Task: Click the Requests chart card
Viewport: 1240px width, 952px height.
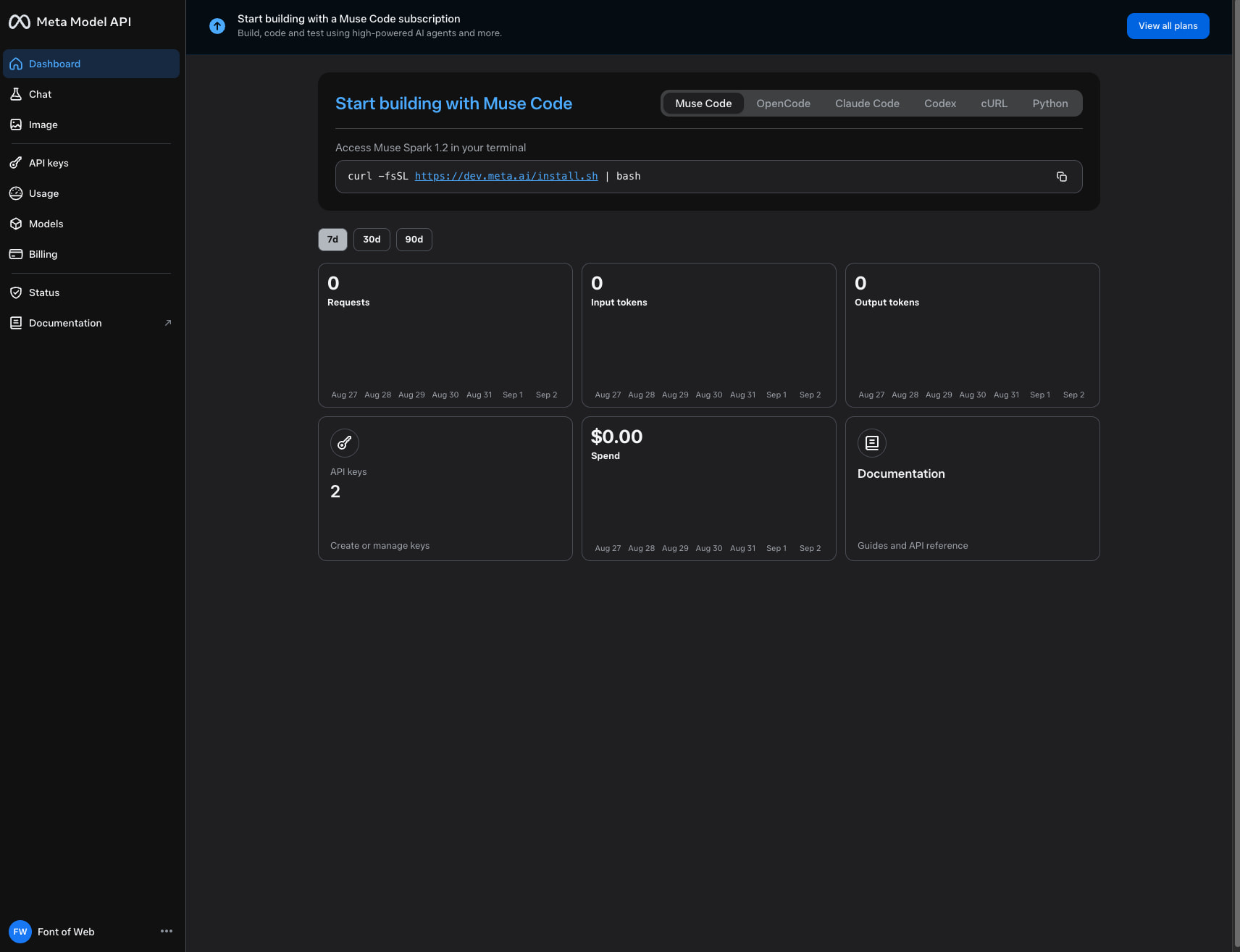Action: (445, 335)
